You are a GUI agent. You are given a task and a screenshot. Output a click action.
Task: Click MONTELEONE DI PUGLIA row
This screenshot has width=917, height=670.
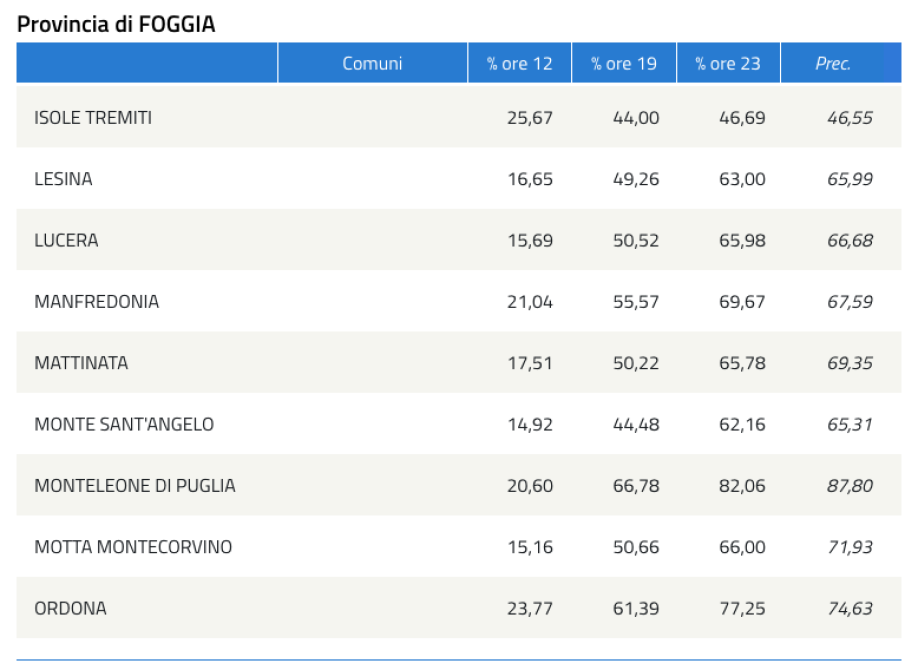tap(458, 486)
